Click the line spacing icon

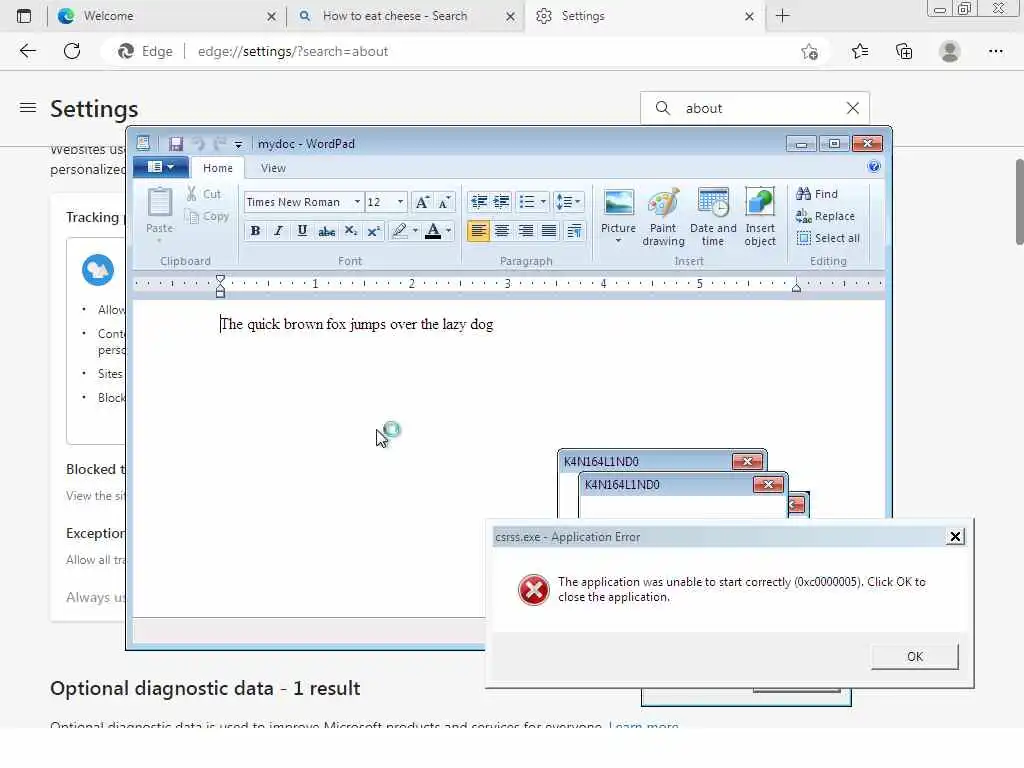pos(563,202)
